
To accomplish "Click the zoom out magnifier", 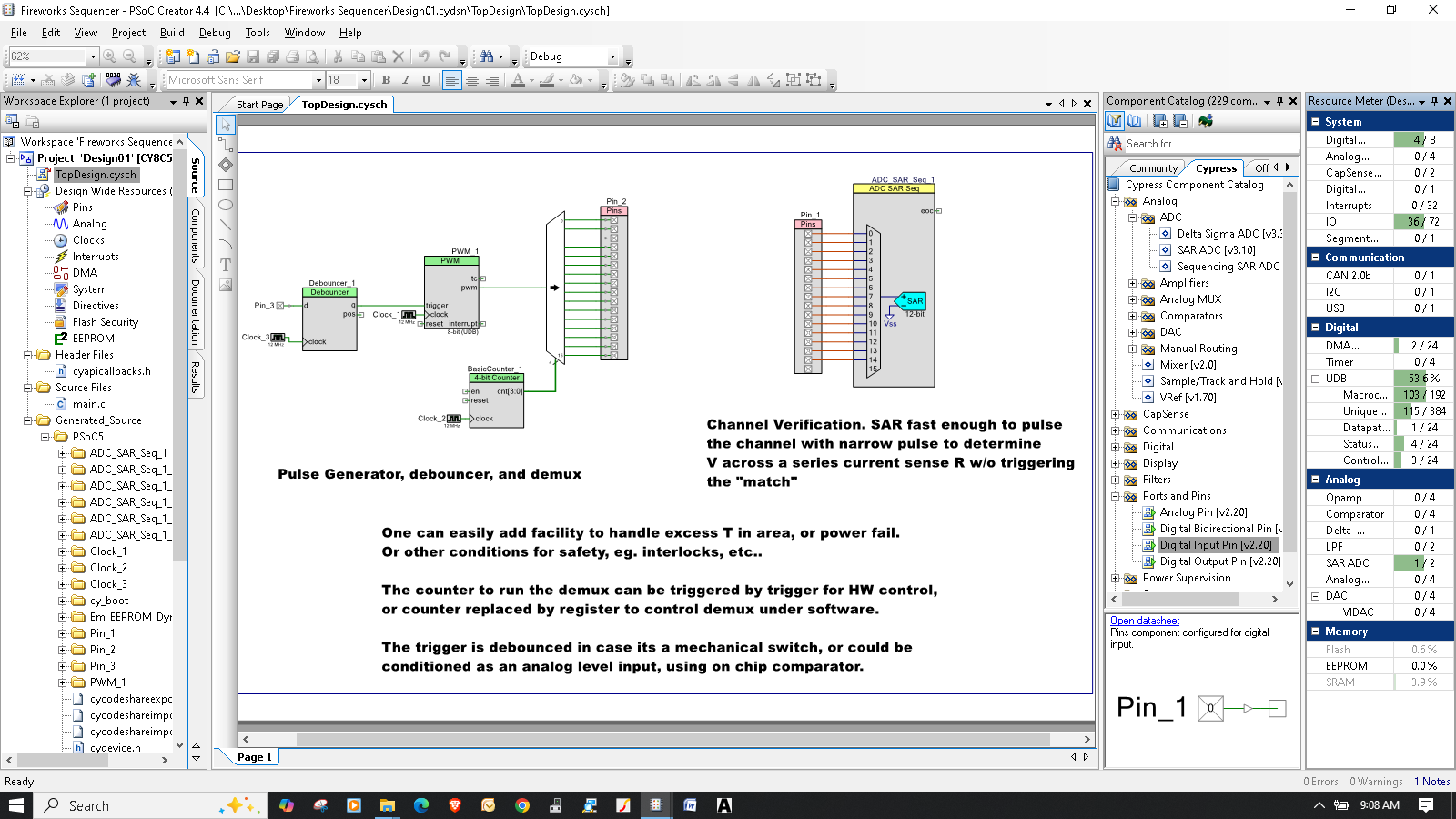I will (x=130, y=56).
